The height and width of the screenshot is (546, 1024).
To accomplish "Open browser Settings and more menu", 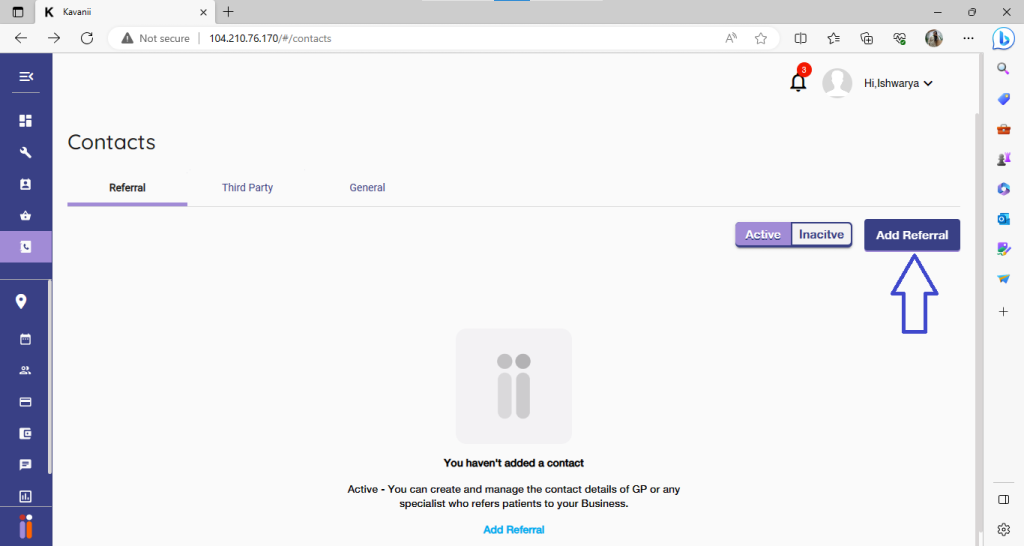I will click(x=967, y=38).
